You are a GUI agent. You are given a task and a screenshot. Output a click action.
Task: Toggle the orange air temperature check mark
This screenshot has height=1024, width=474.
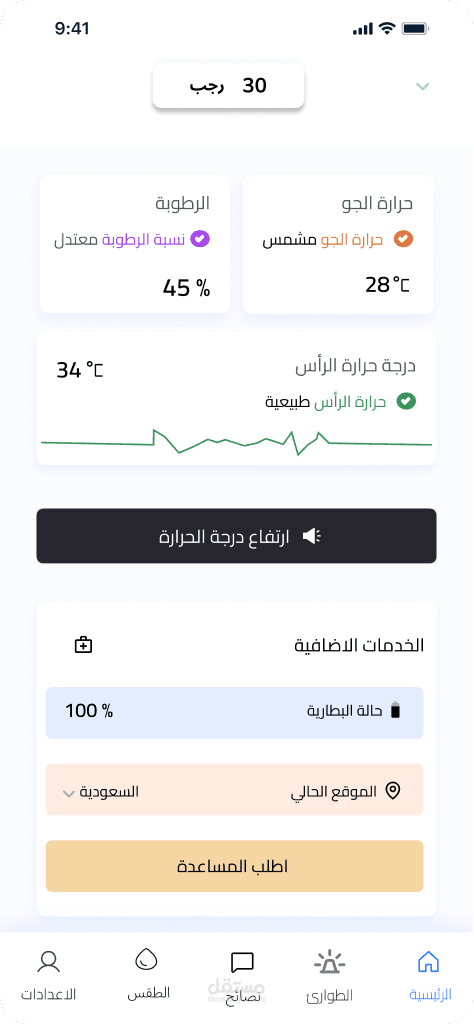click(403, 239)
